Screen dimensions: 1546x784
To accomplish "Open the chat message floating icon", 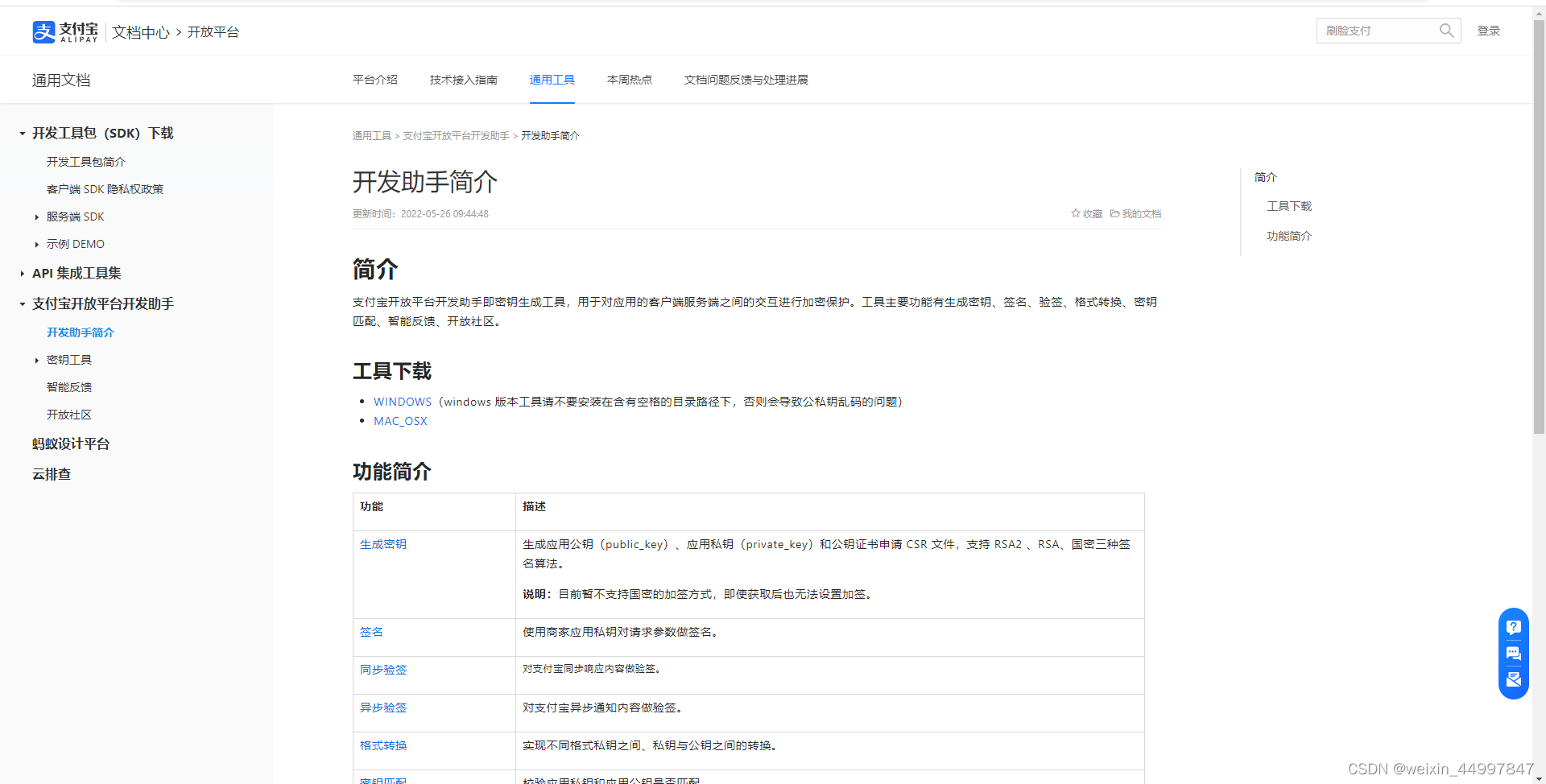I will (1513, 653).
